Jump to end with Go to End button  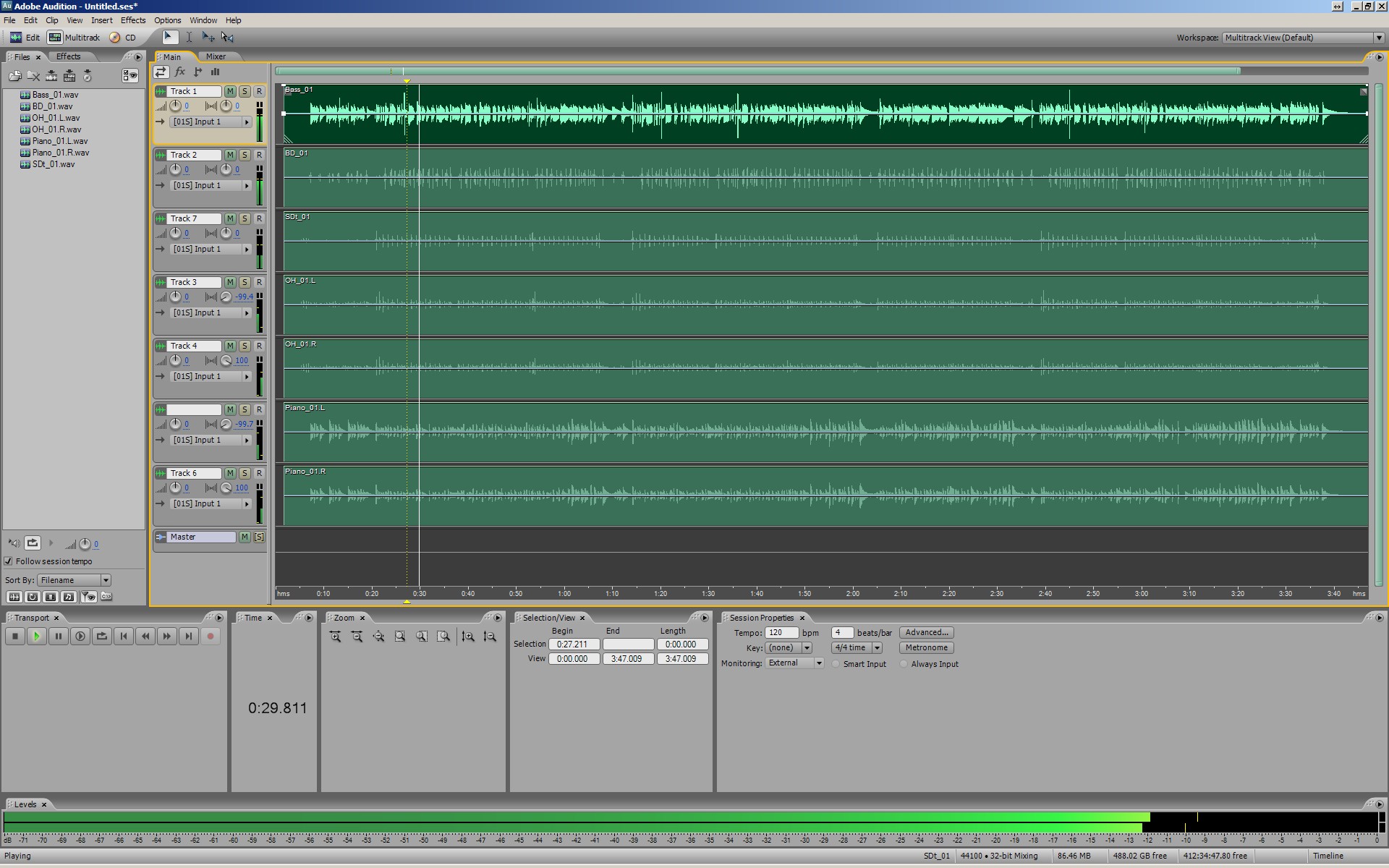(x=189, y=637)
